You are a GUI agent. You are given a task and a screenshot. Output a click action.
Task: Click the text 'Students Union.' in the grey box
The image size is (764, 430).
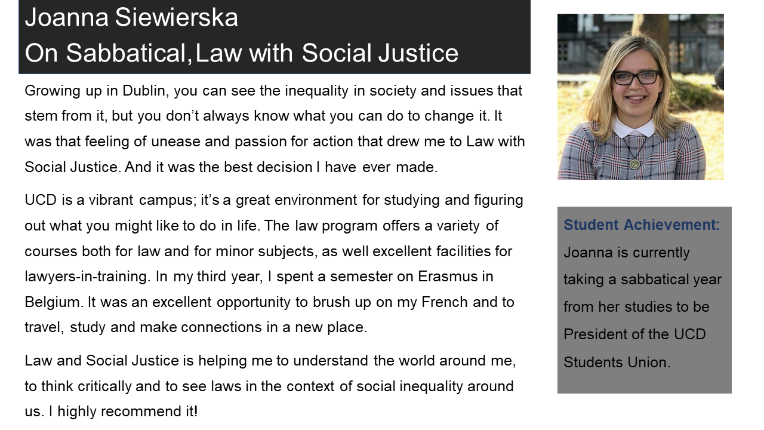617,362
